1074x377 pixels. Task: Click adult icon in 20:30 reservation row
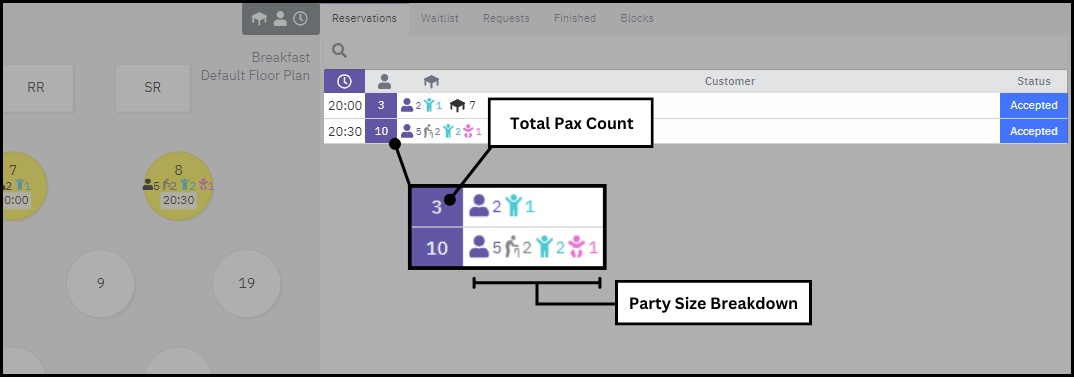(x=407, y=131)
